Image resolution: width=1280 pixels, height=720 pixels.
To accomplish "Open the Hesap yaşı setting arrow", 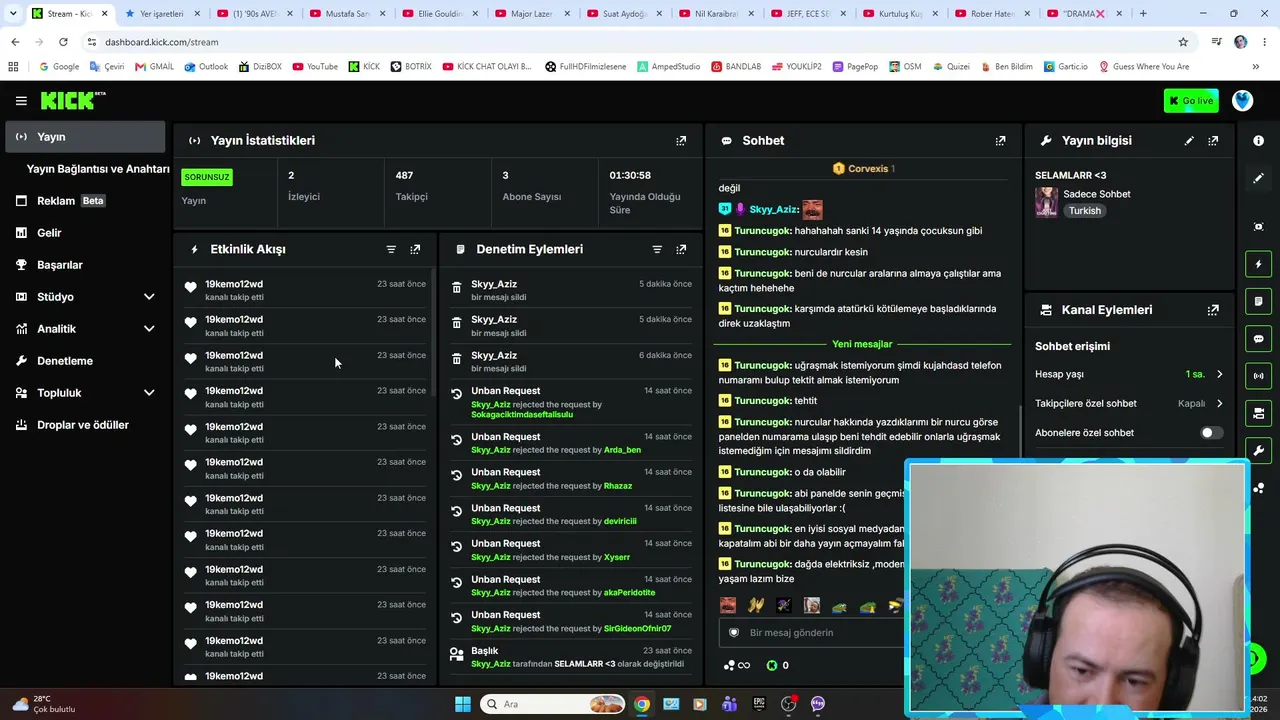I will click(1219, 374).
